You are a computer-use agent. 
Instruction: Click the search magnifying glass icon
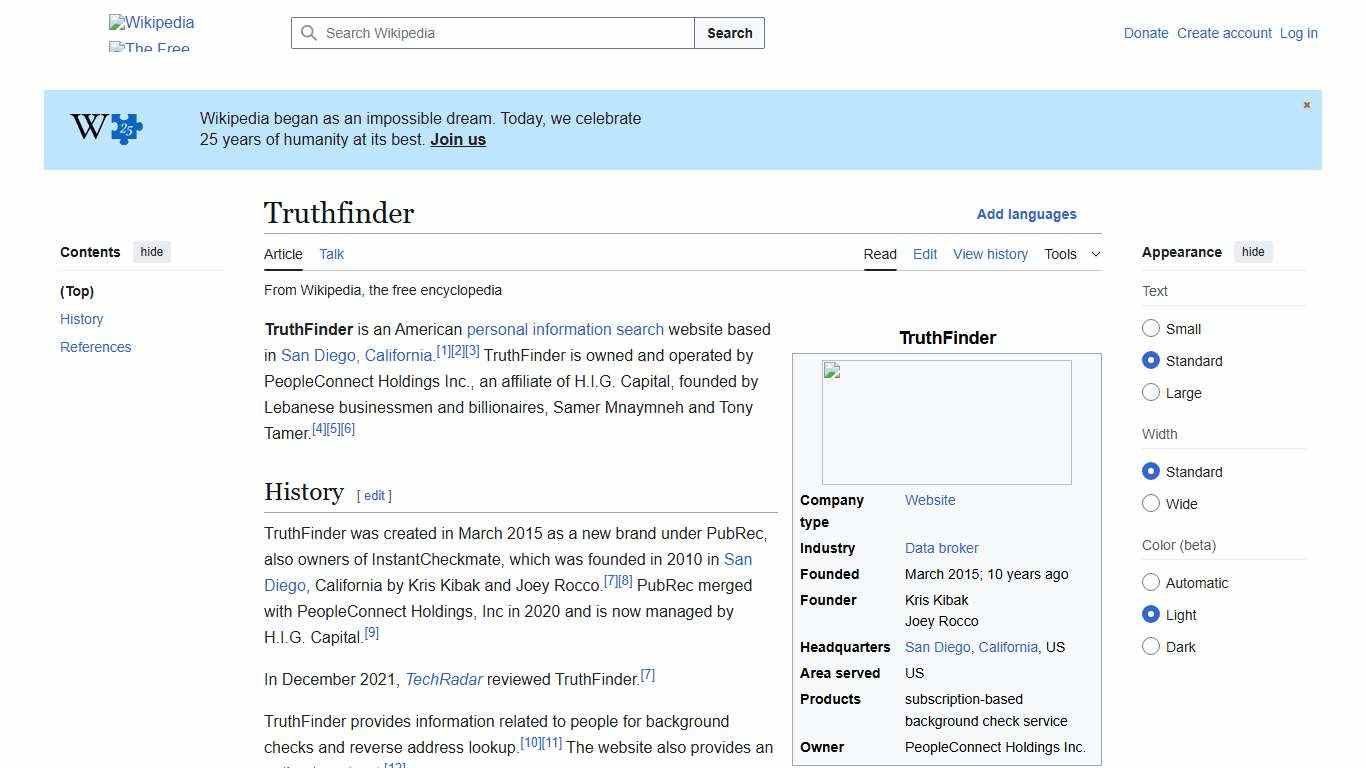coord(309,33)
